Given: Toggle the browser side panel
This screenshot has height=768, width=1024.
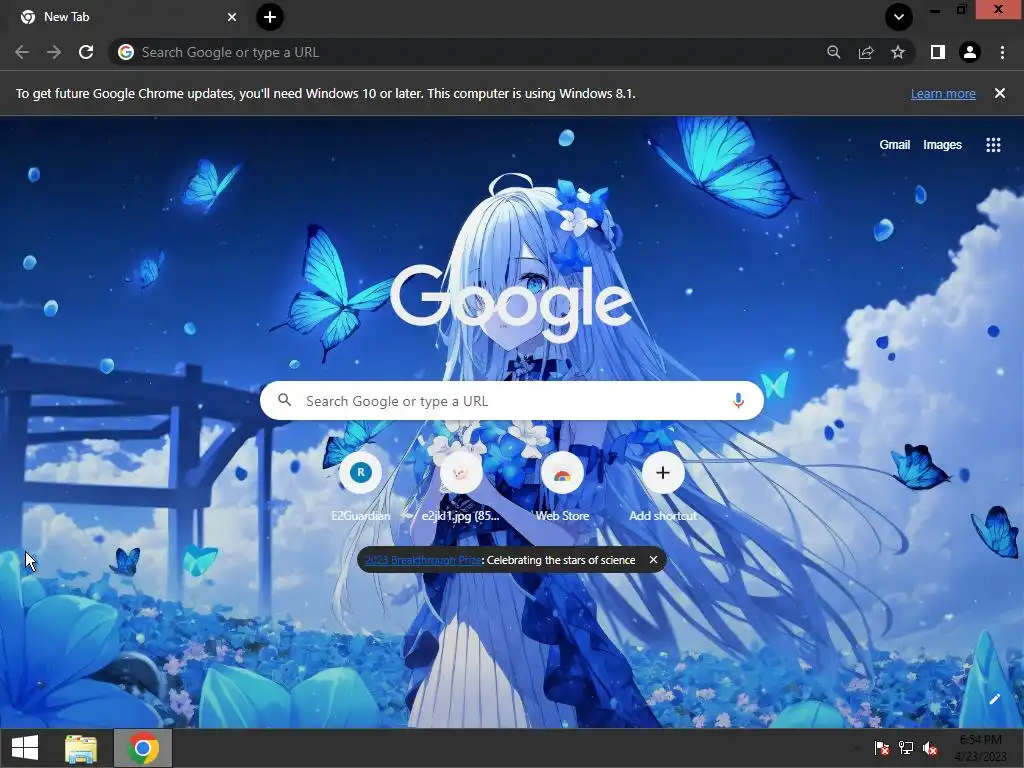Looking at the screenshot, I should pyautogui.click(x=938, y=52).
